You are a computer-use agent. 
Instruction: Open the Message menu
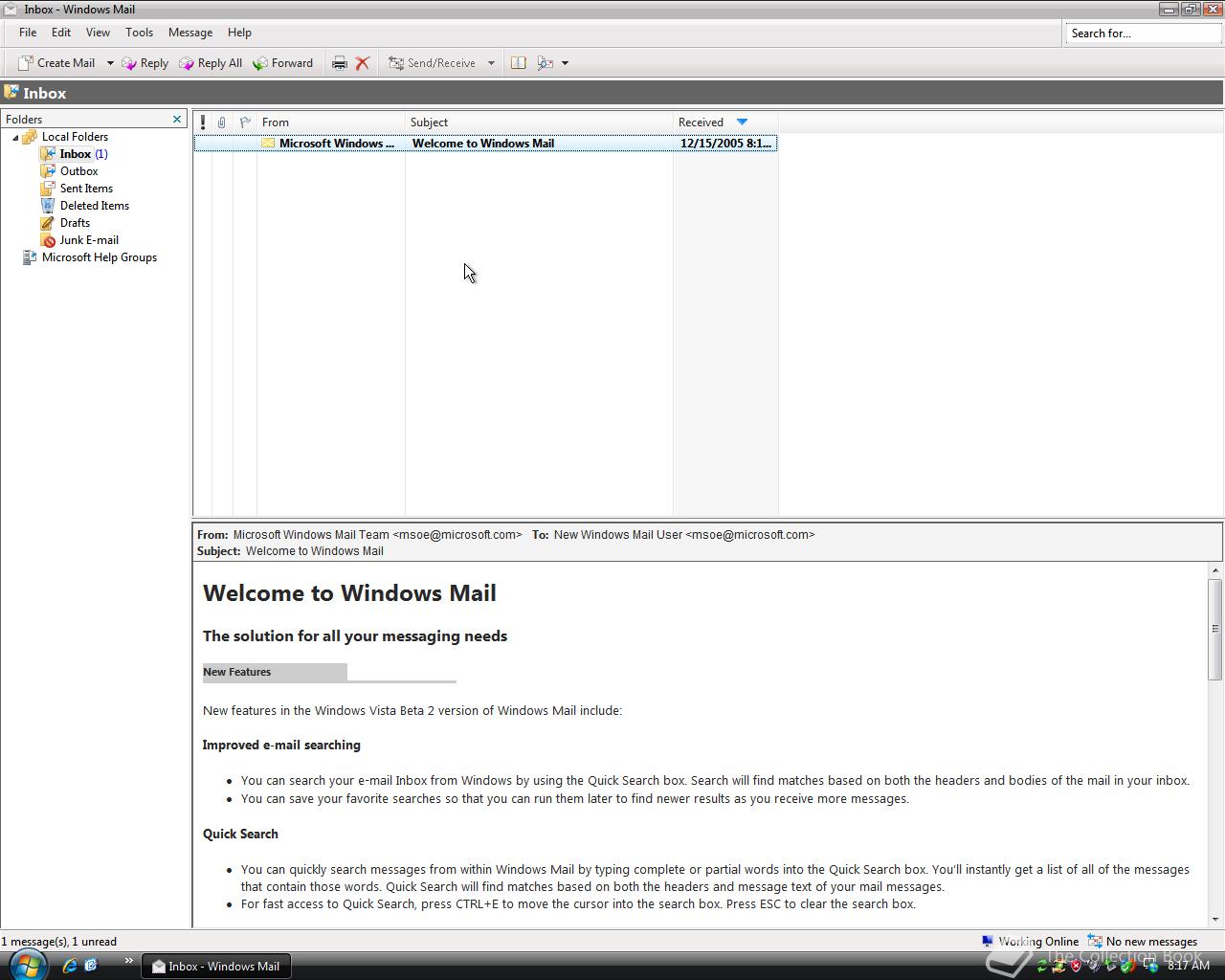[190, 33]
